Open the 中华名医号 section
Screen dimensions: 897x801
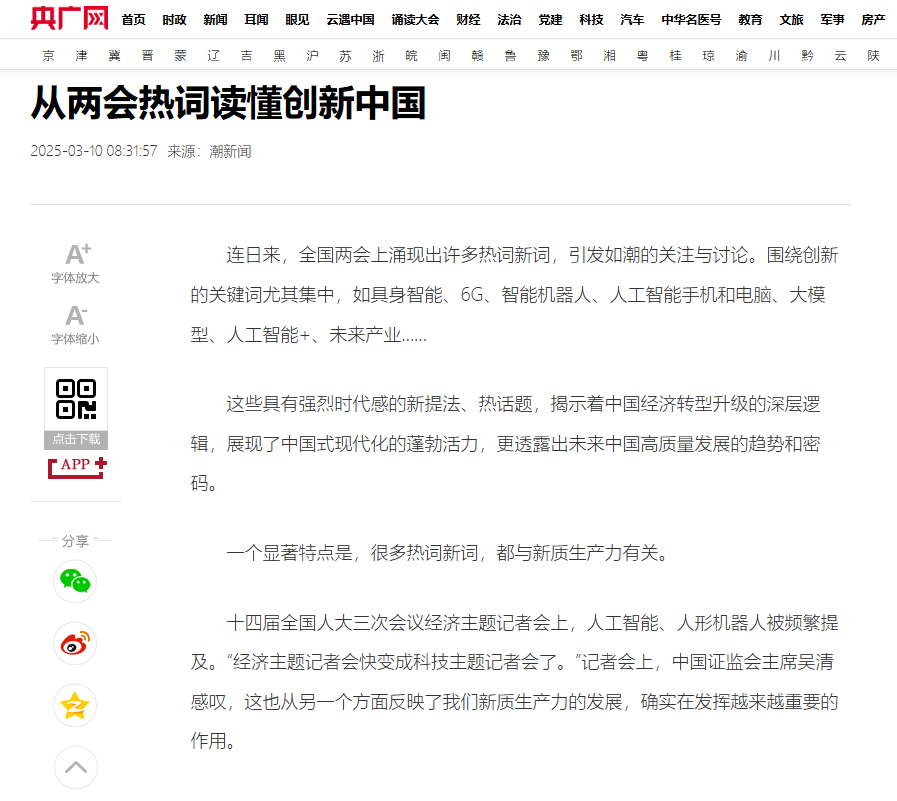pos(691,20)
